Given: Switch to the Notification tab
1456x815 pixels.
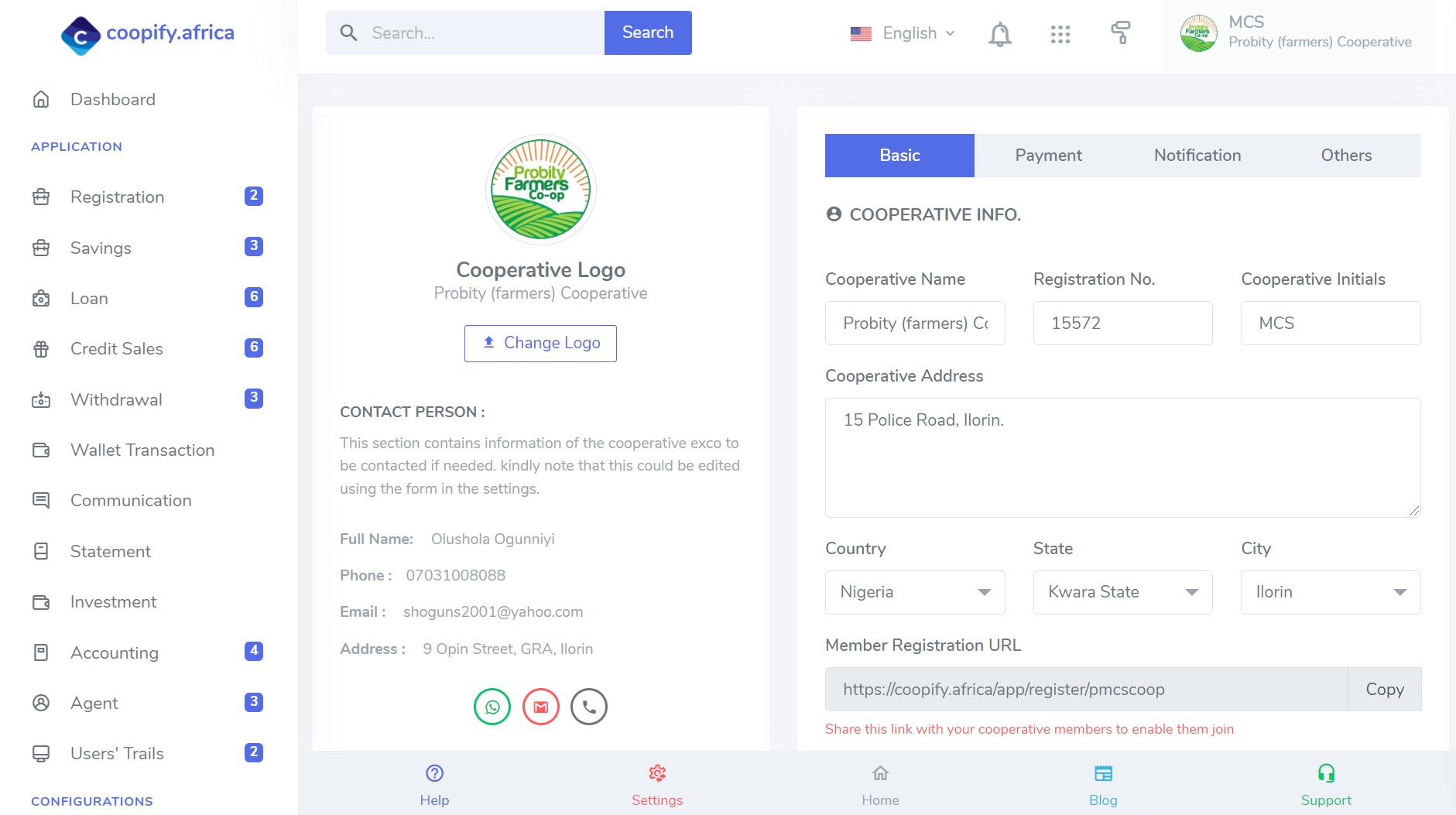Looking at the screenshot, I should click(1197, 156).
